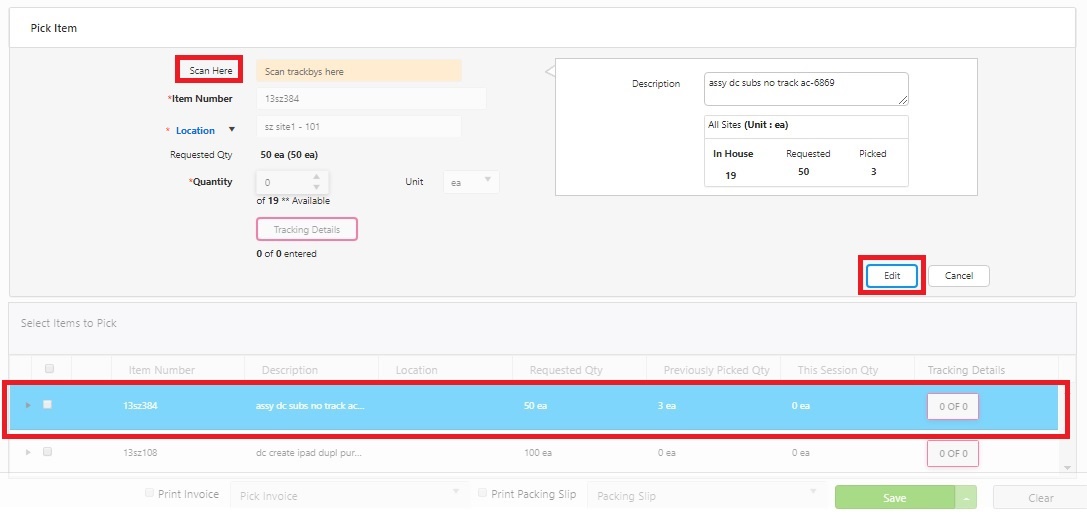This screenshot has height=513, width=1087.
Task: Open the Save button dropdown arrow
Action: [x=966, y=498]
